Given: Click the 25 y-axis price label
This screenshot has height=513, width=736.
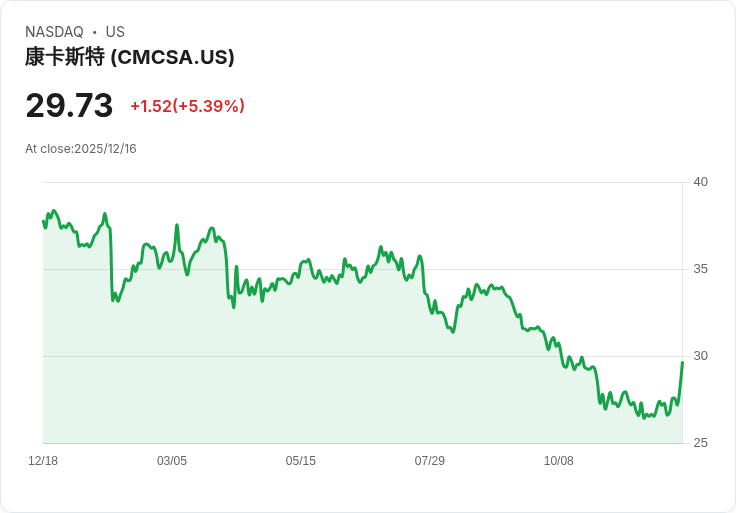Looking at the screenshot, I should coord(700,443).
